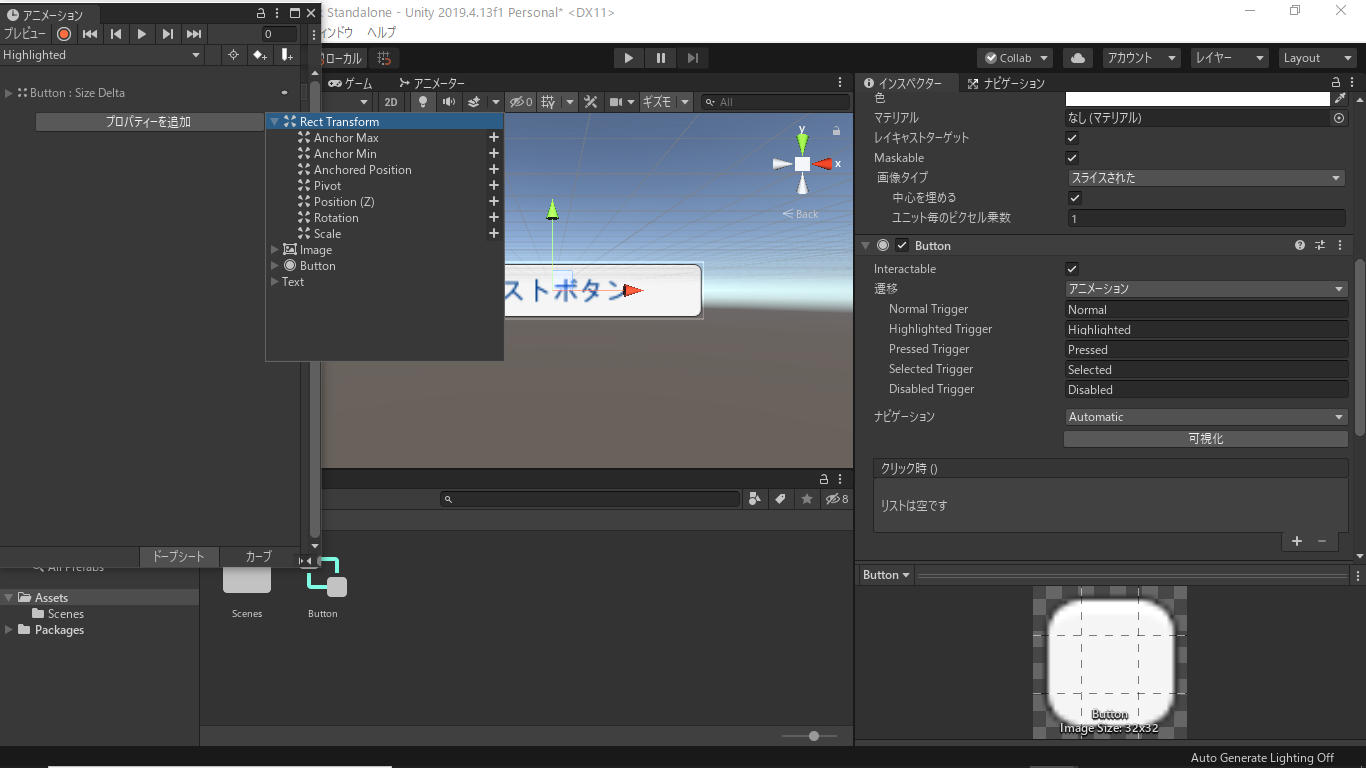Open the ナビゲーション dropdown set to Automatic
Viewport: 1366px width, 768px height.
1205,416
